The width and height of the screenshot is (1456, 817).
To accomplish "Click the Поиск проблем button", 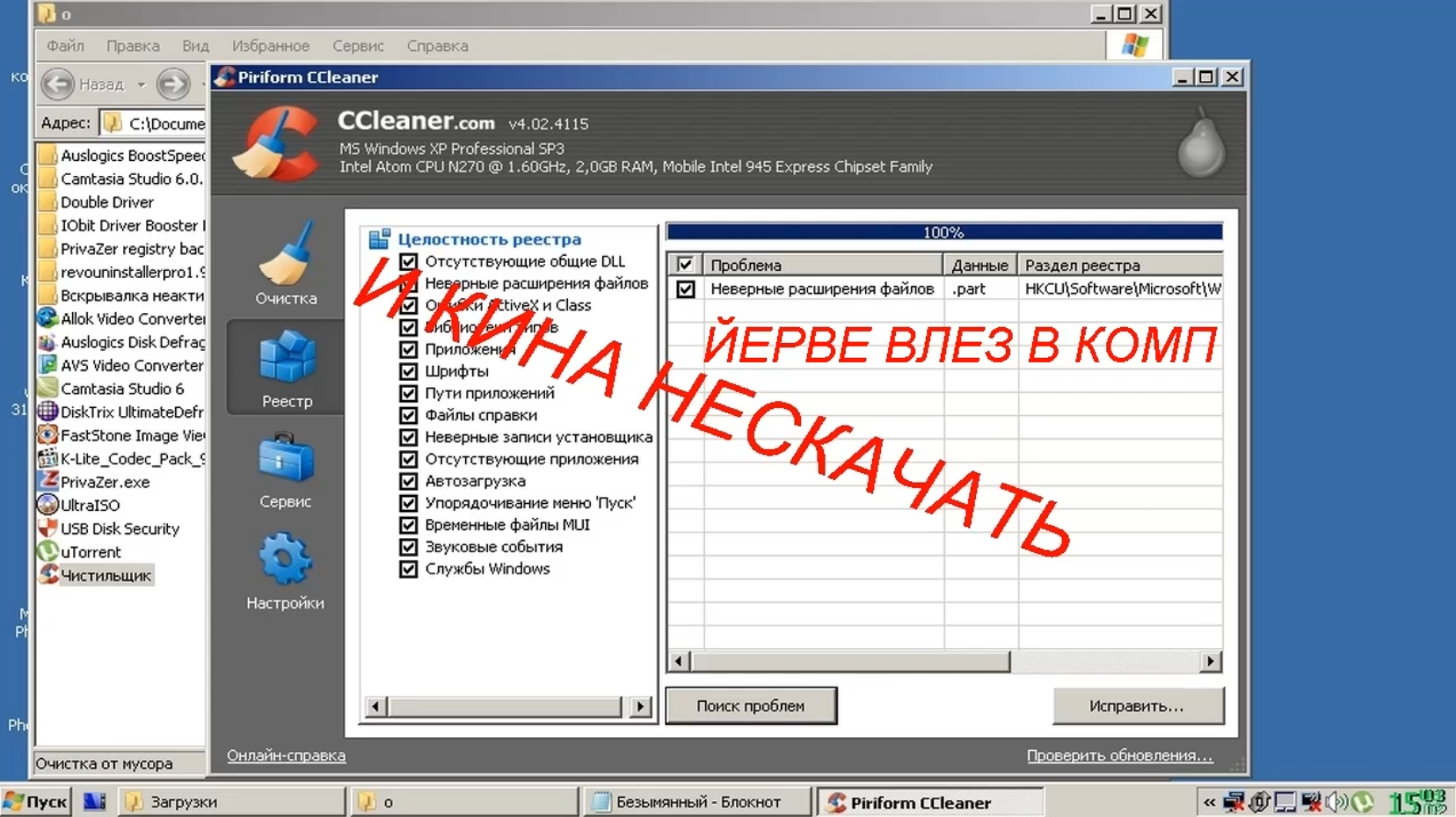I will pos(751,706).
